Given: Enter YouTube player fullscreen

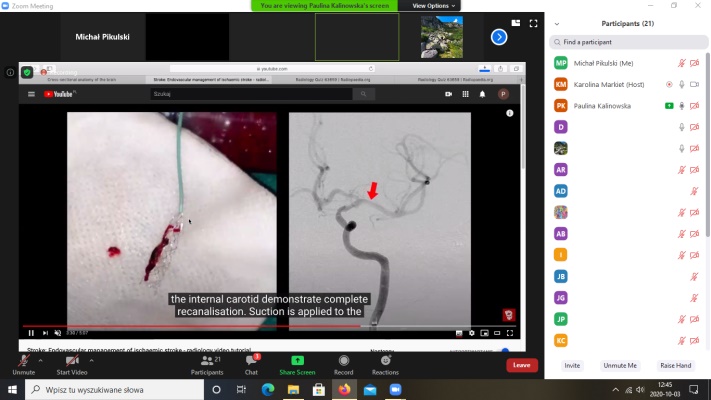Looking at the screenshot, I should [x=510, y=333].
